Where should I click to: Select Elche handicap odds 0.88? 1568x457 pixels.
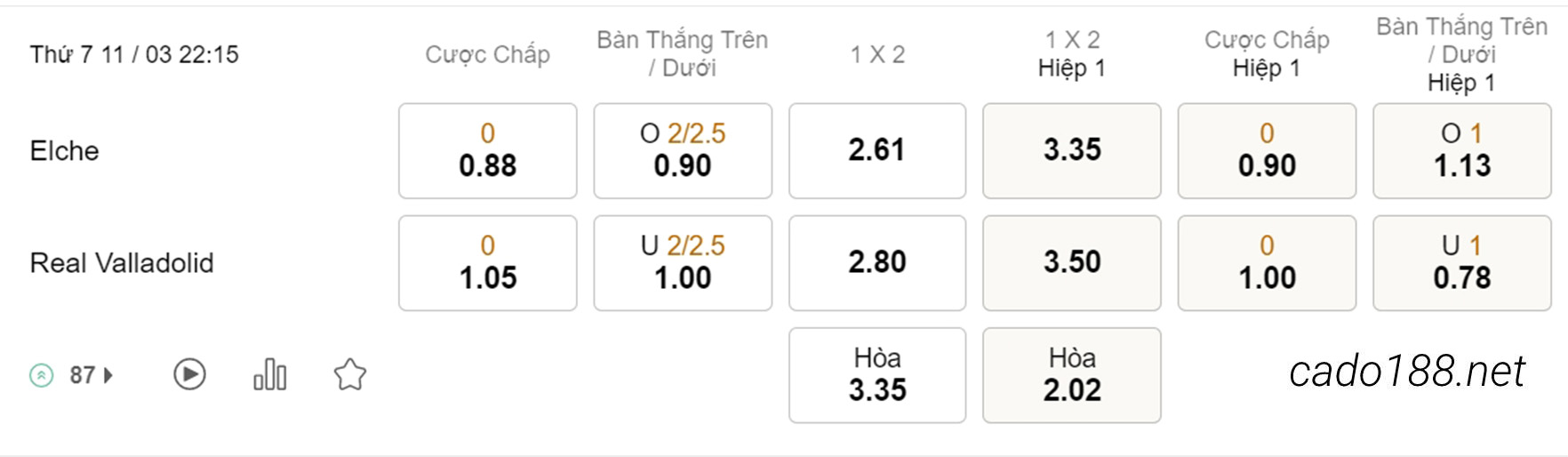pyautogui.click(x=488, y=150)
